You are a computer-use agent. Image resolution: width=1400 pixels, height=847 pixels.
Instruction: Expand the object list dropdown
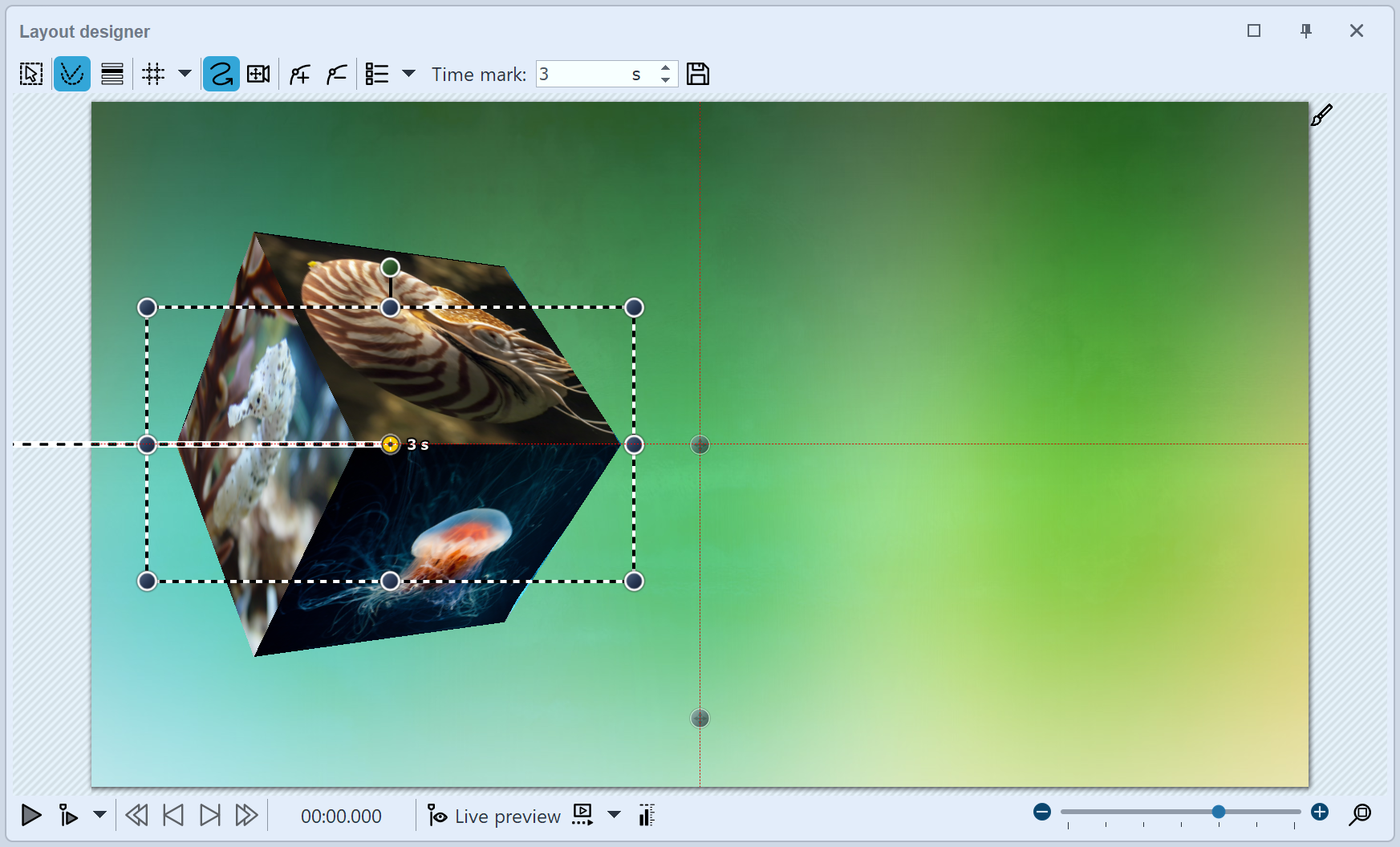[x=409, y=73]
